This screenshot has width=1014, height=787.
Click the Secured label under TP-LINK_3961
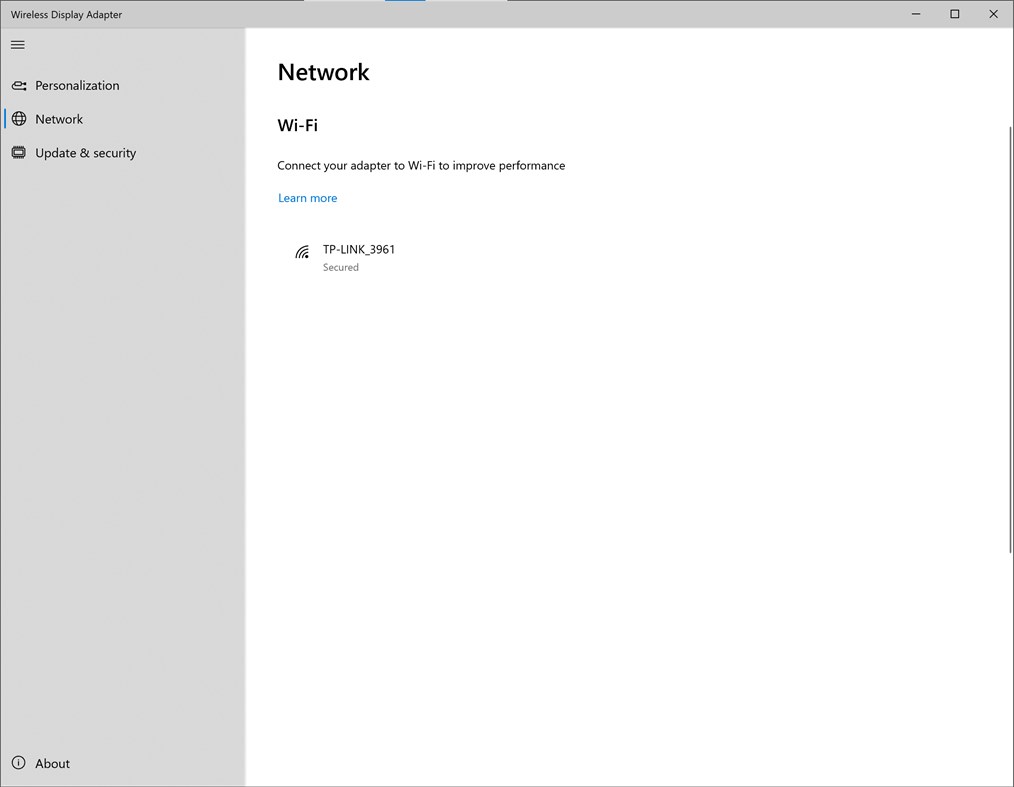pos(340,267)
